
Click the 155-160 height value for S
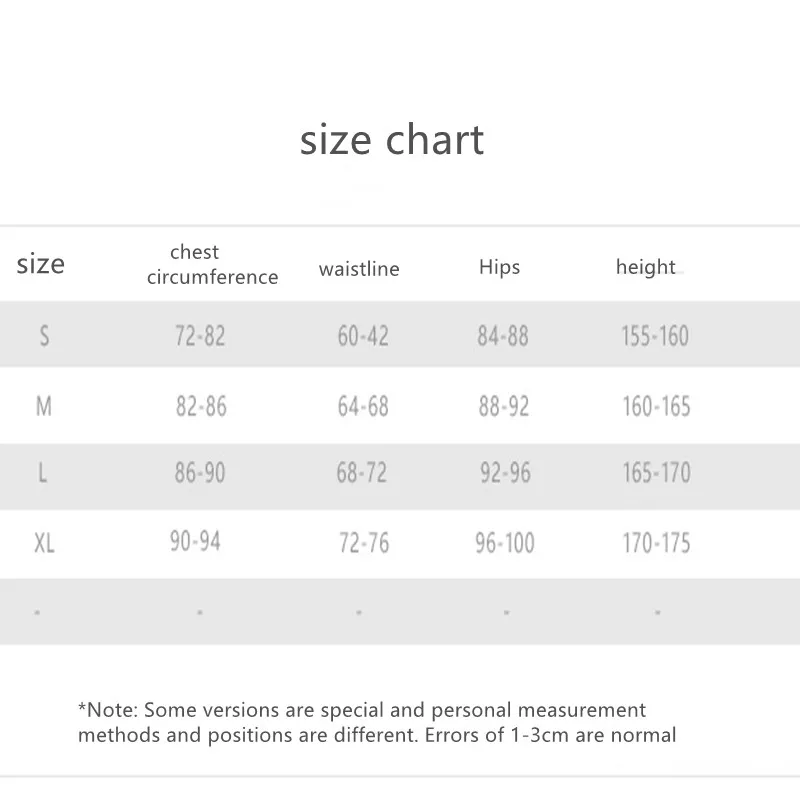pyautogui.click(x=655, y=336)
